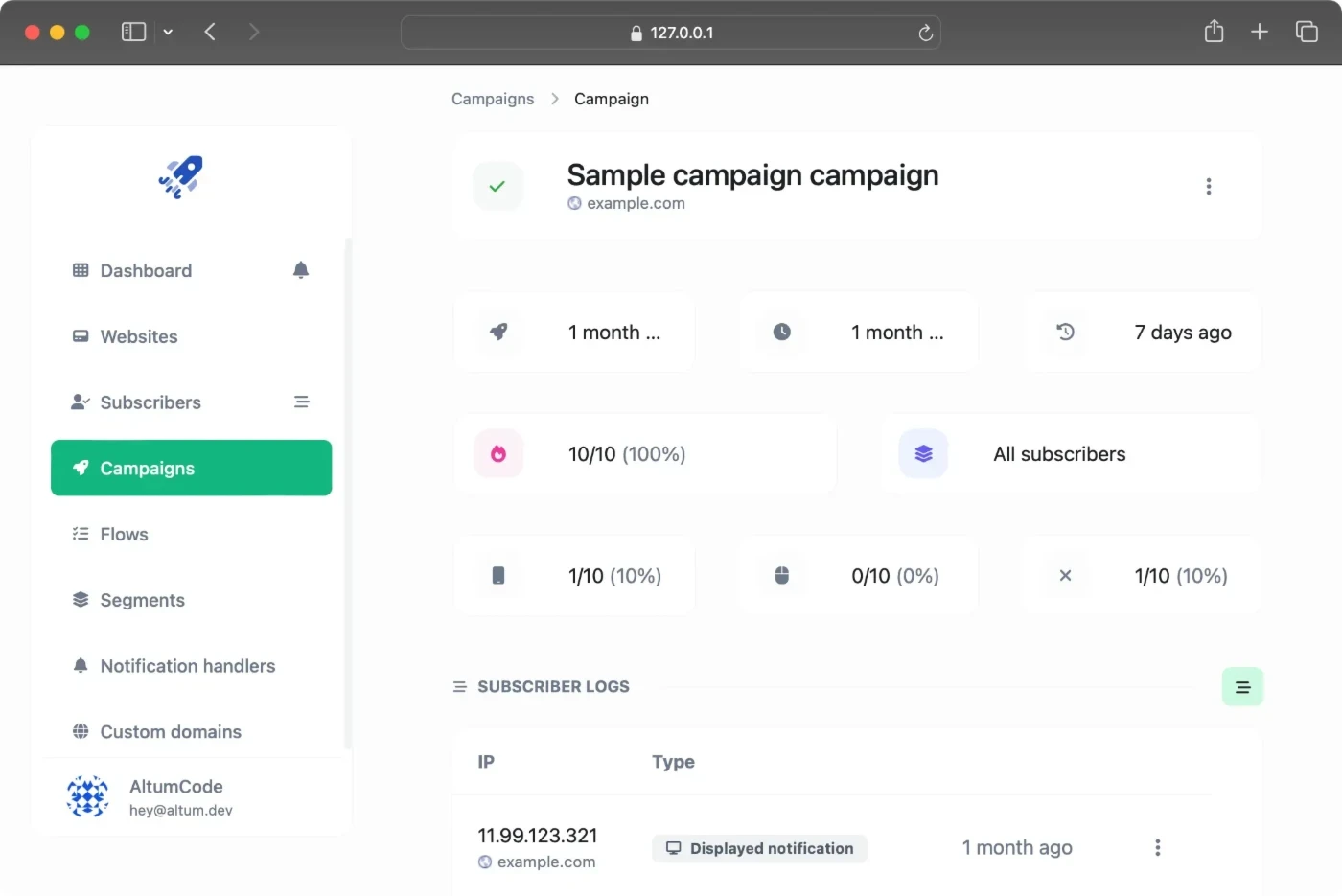The width and height of the screenshot is (1342, 896).
Task: Navigate to Segments page
Action: pos(143,601)
